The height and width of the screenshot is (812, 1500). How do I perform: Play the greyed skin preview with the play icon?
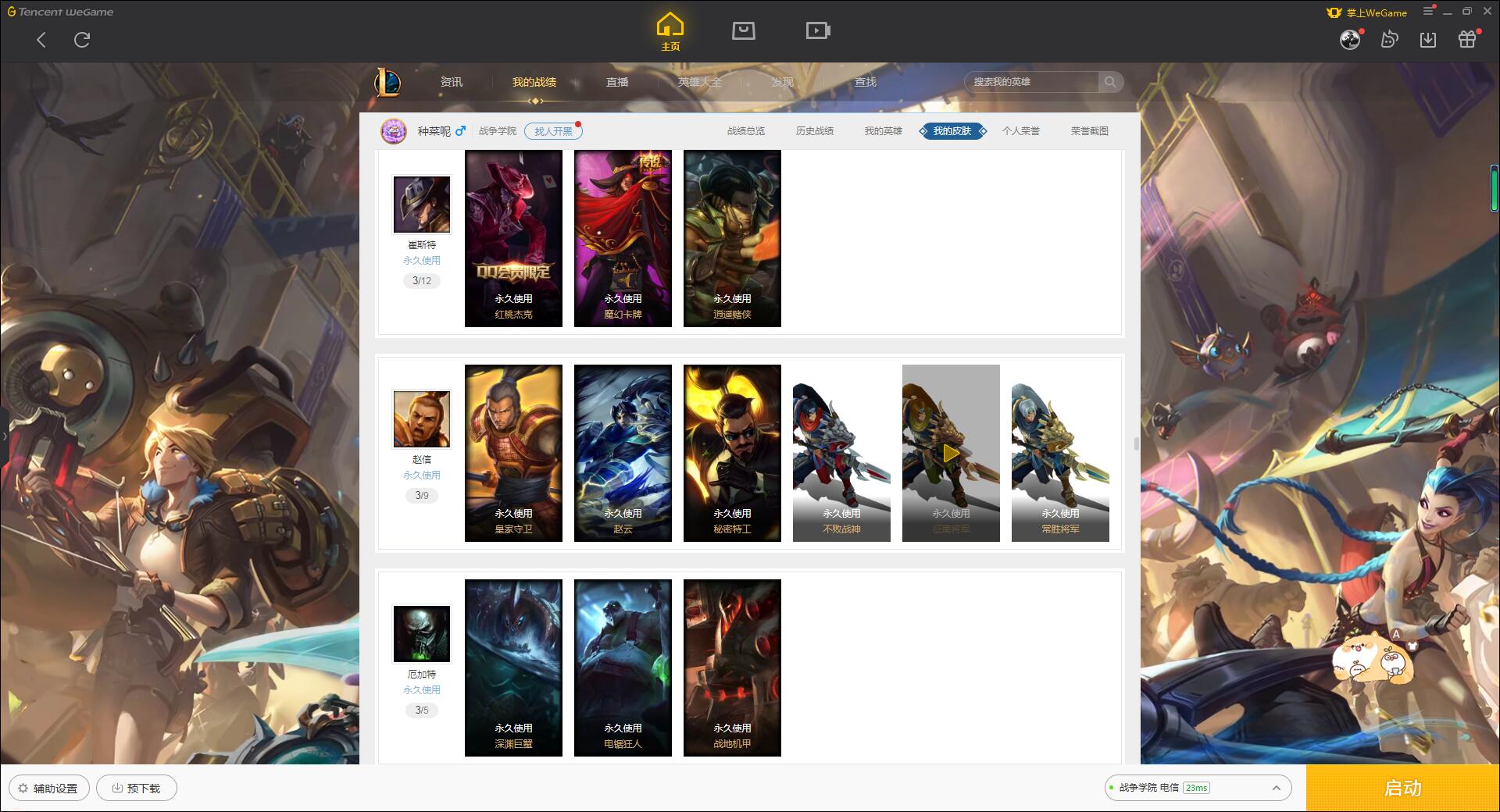click(x=951, y=454)
